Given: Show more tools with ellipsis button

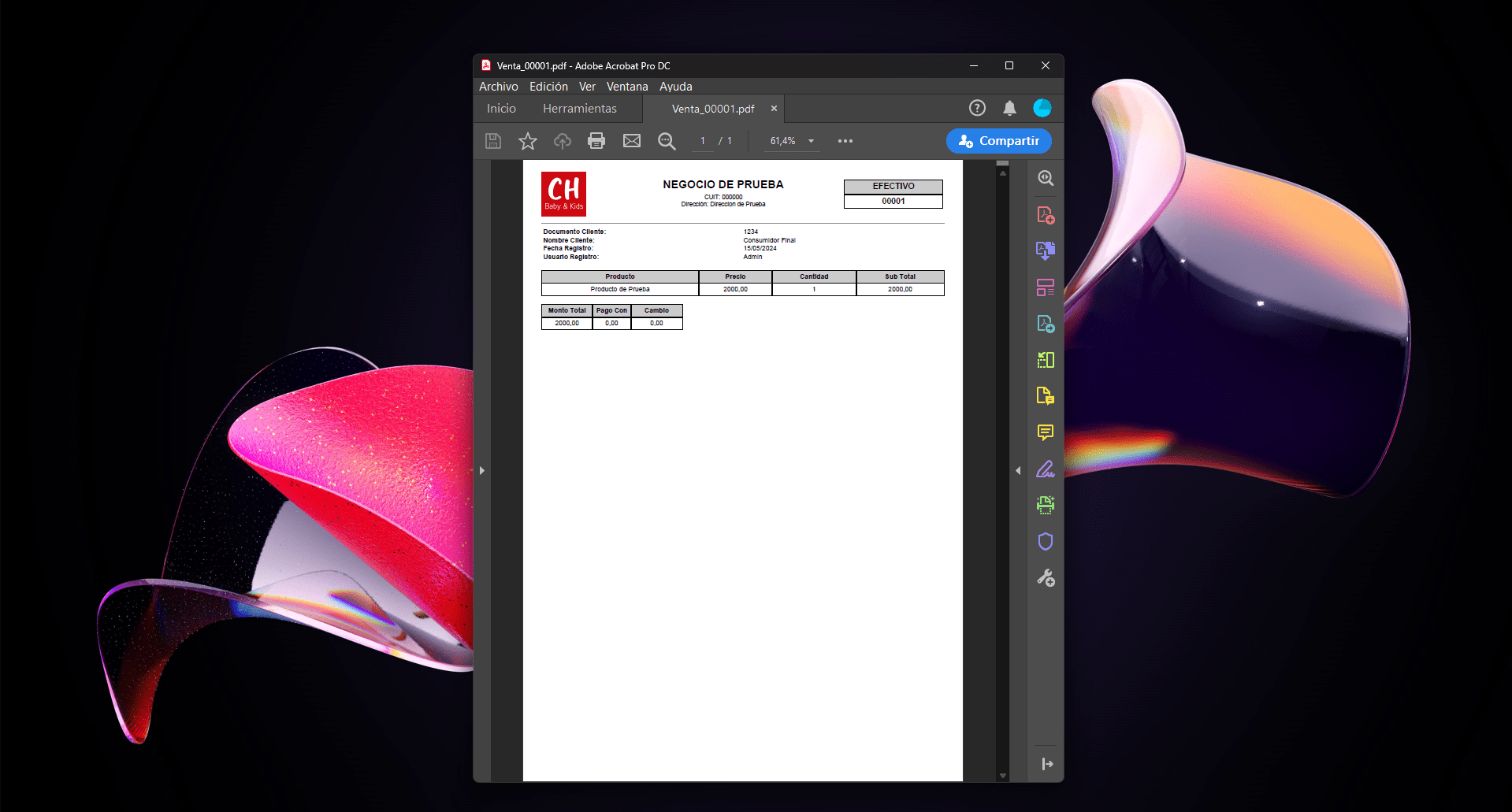Looking at the screenshot, I should click(x=845, y=141).
